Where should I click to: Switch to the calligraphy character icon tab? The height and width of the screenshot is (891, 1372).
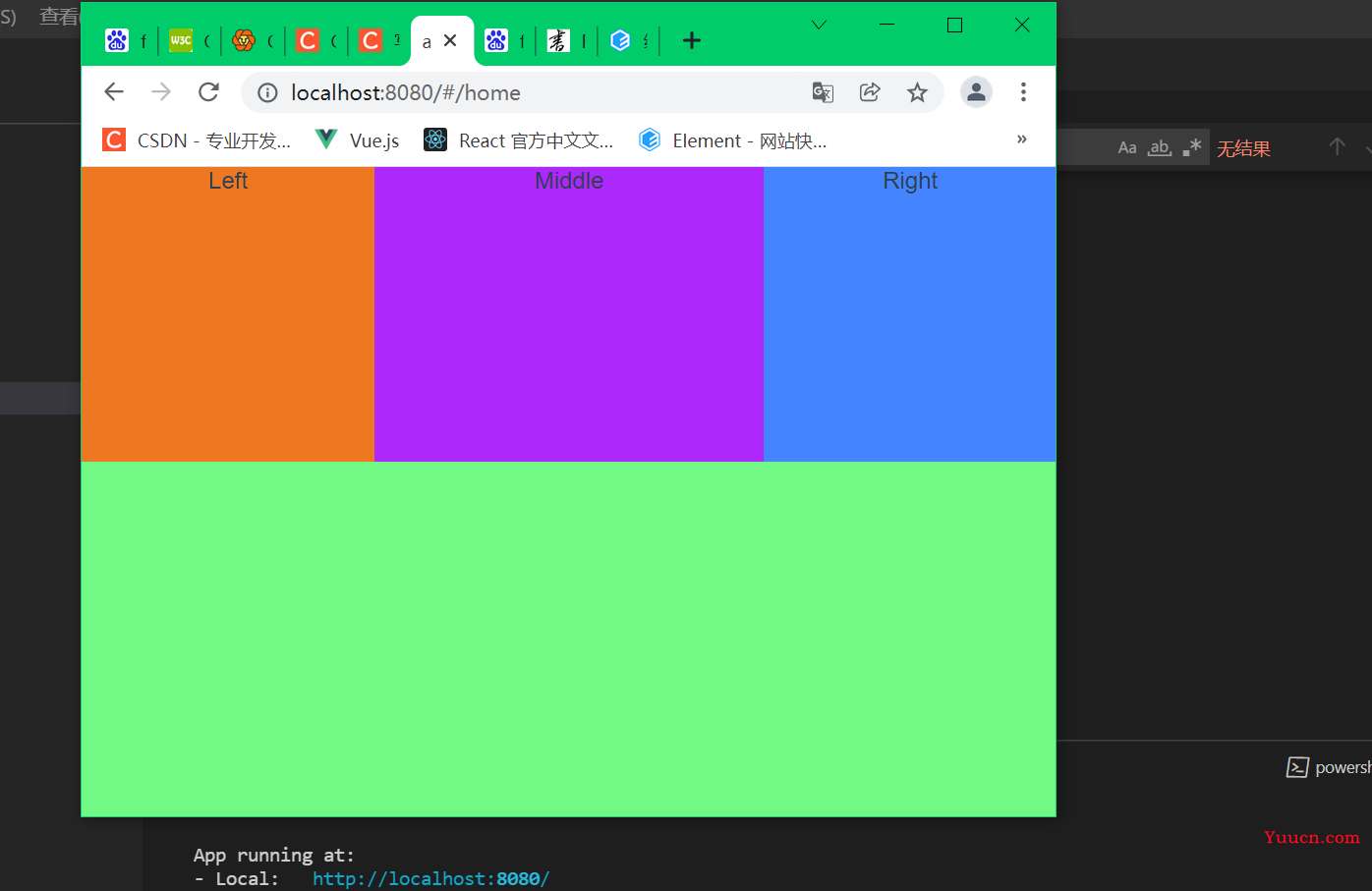tap(566, 40)
